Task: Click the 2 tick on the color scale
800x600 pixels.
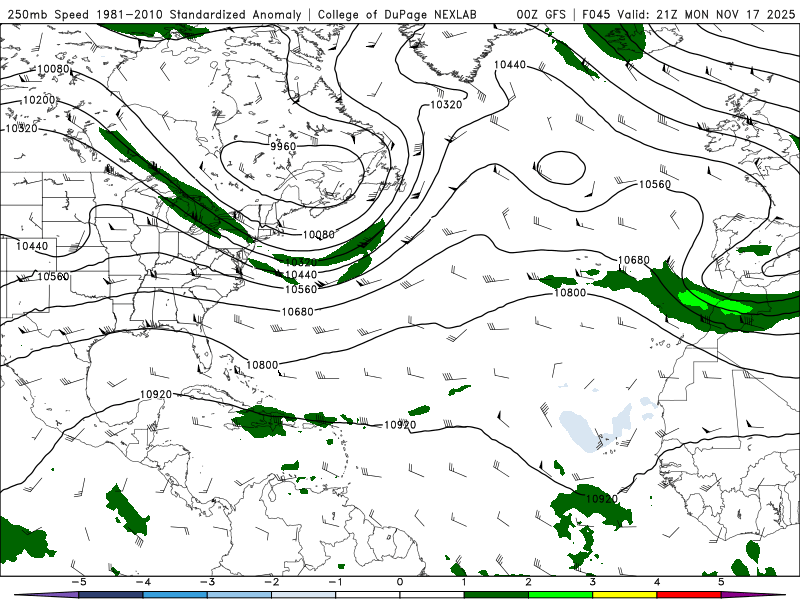Action: click(528, 582)
